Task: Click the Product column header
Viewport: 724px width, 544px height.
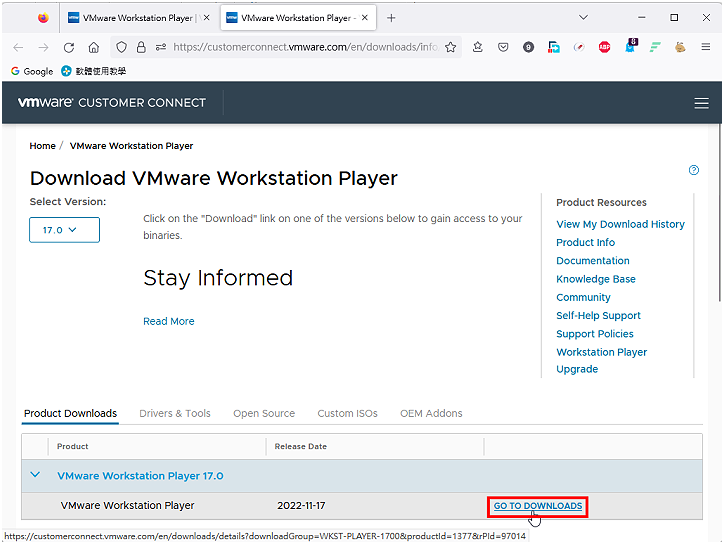Action: (72, 447)
